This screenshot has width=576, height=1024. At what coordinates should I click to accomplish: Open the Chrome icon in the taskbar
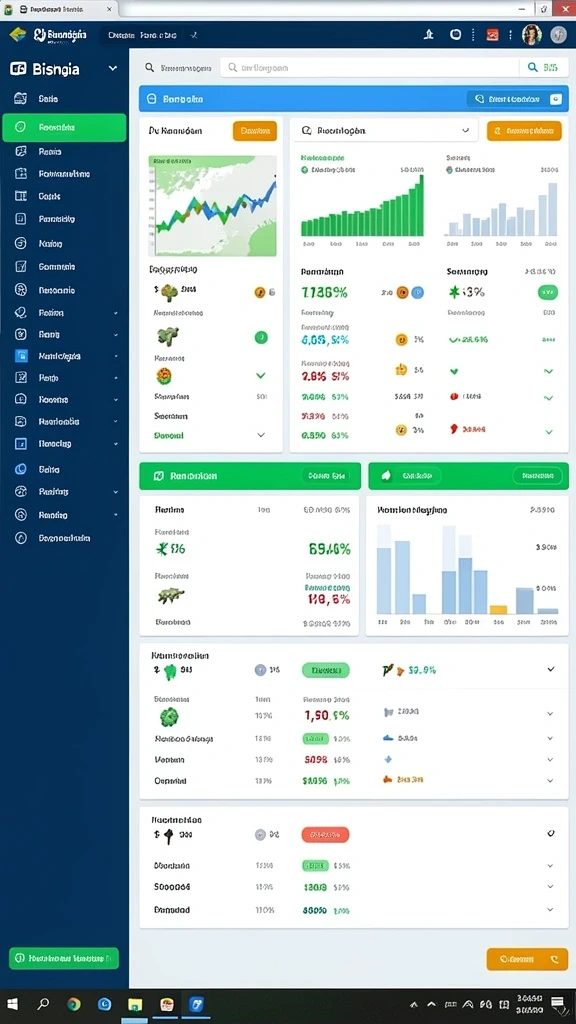coord(74,1004)
